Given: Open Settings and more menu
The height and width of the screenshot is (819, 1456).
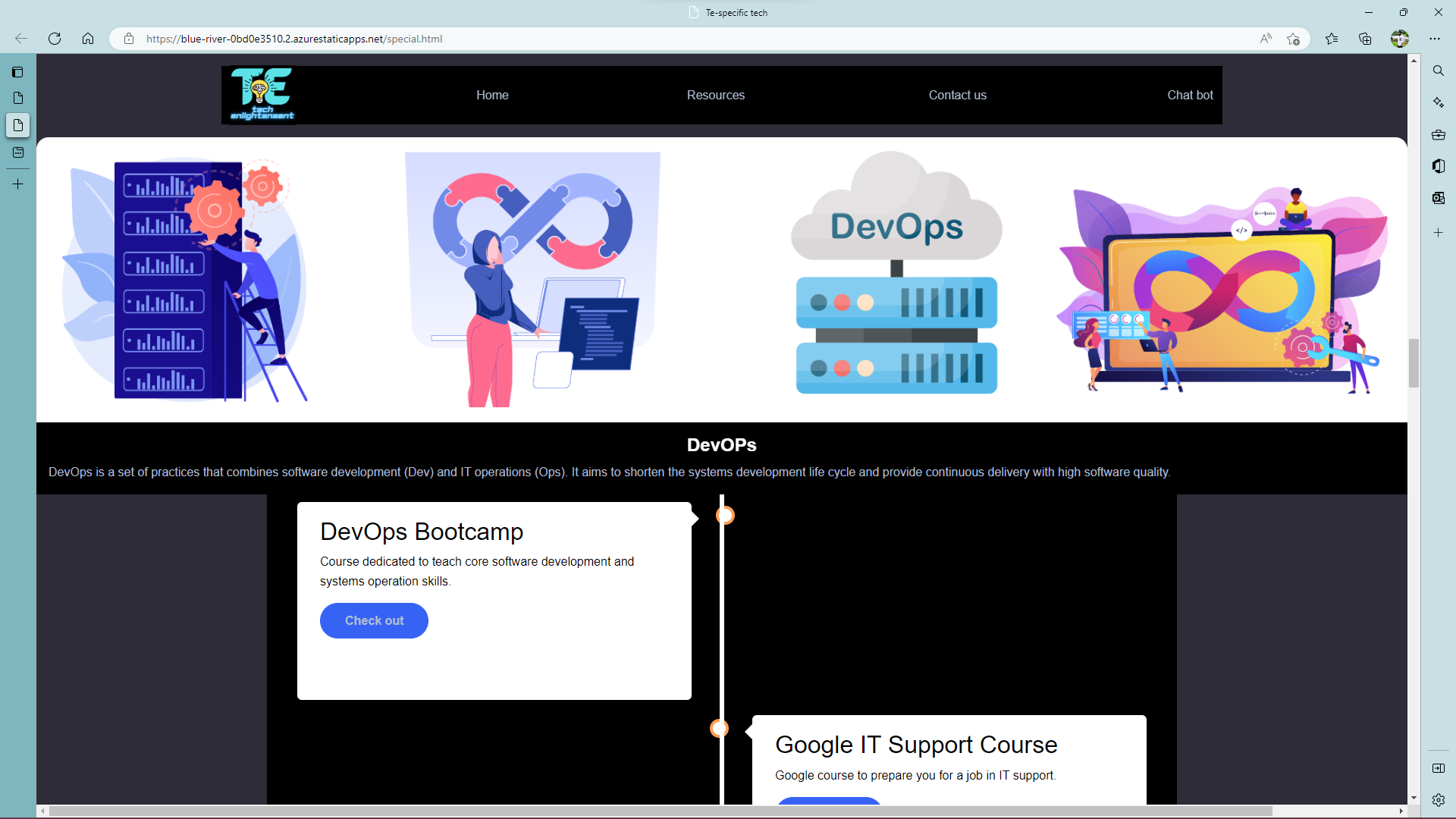Looking at the screenshot, I should coord(1435,39).
